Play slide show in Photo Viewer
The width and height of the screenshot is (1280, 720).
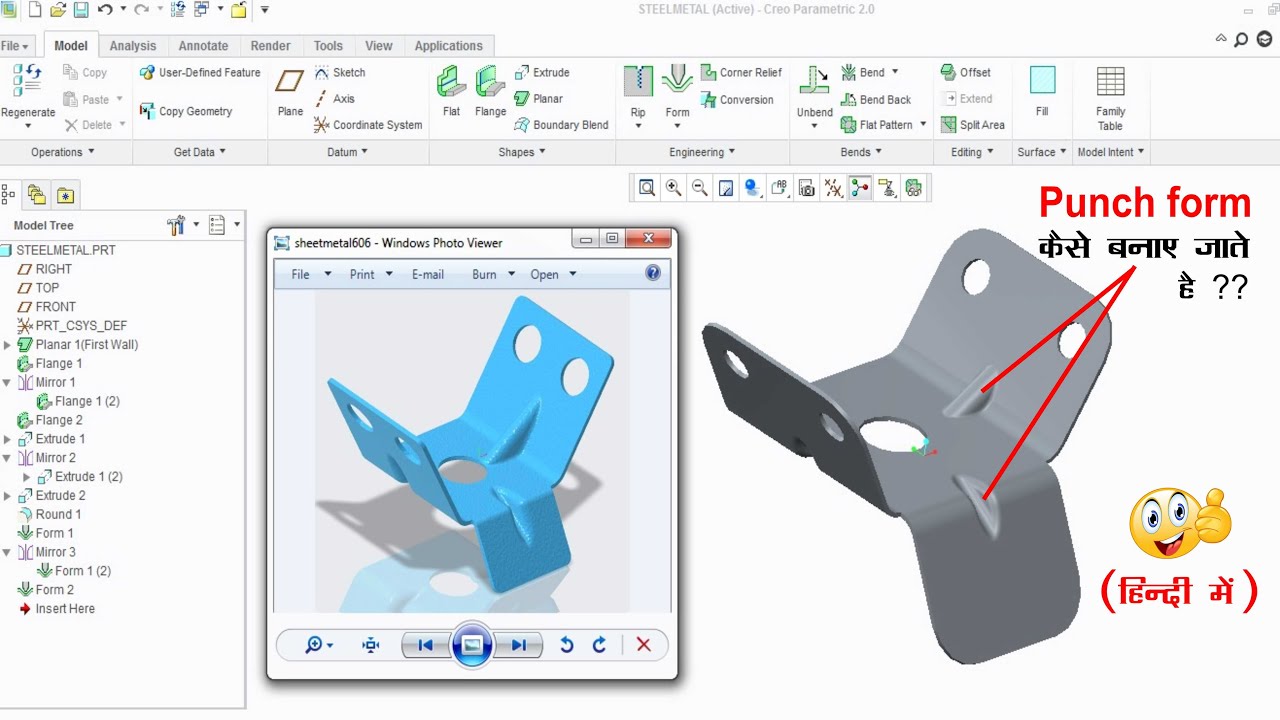coord(472,645)
